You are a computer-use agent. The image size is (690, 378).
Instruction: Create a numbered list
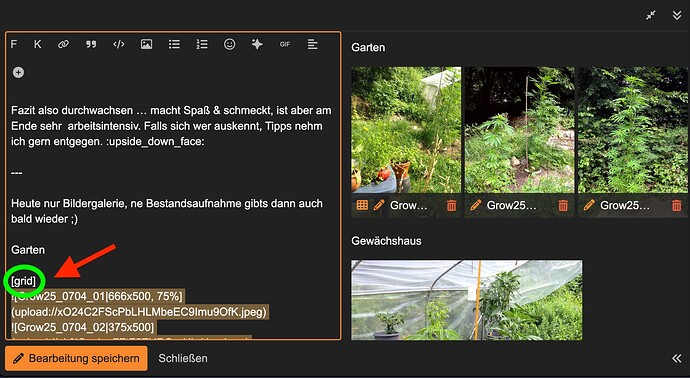202,44
